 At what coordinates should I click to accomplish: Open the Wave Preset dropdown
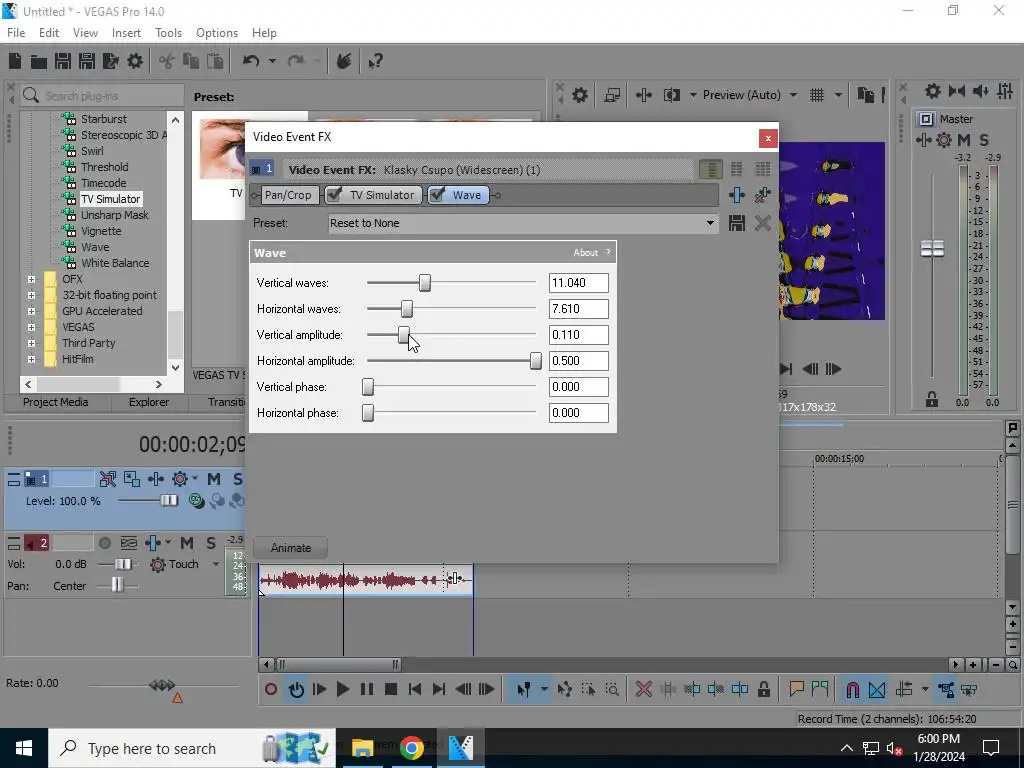pos(710,223)
